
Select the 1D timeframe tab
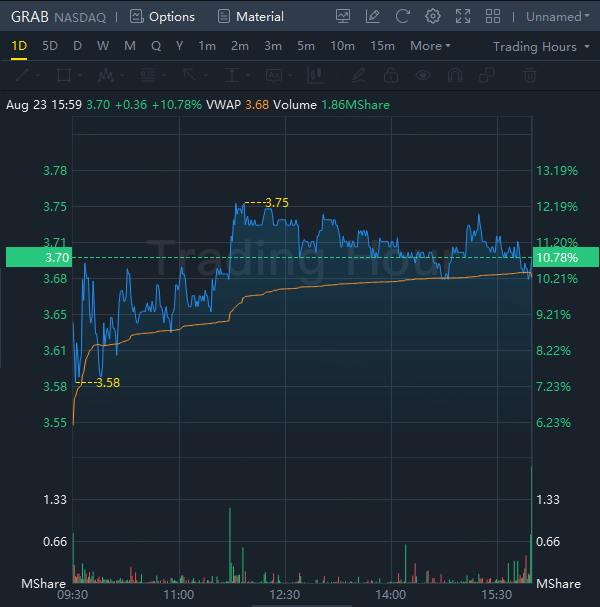pos(19,46)
